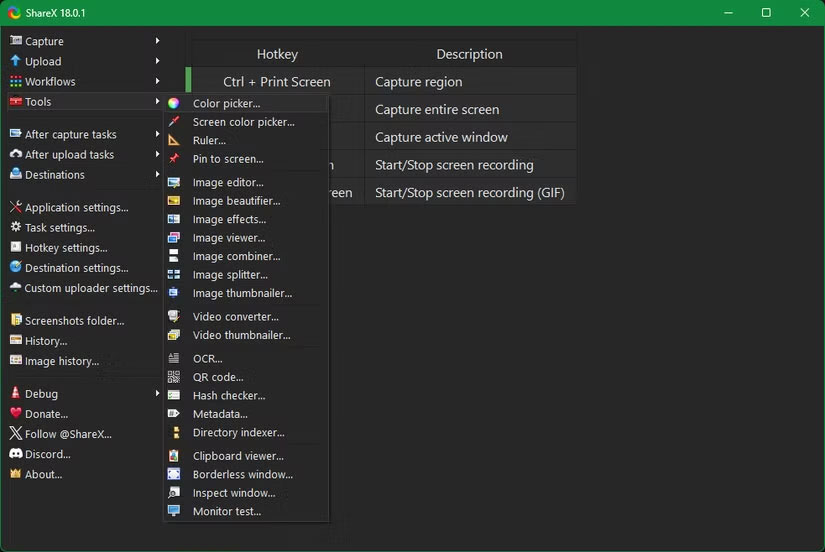Image resolution: width=825 pixels, height=552 pixels.
Task: Click the Discord logo icon
Action: [16, 454]
